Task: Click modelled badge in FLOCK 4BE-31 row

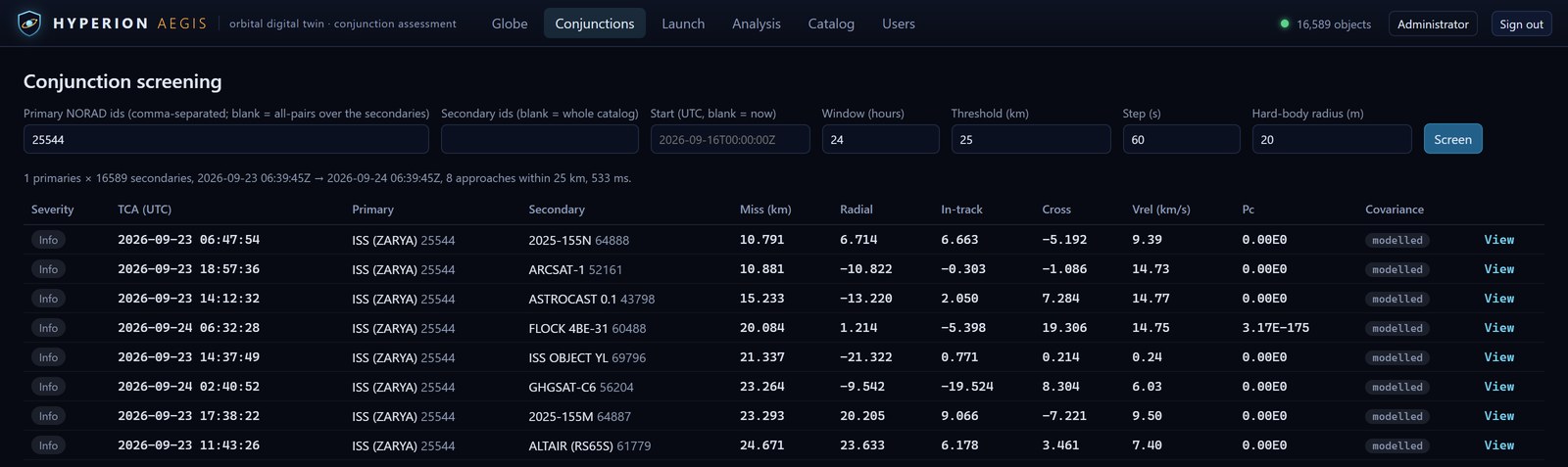Action: click(x=1396, y=328)
